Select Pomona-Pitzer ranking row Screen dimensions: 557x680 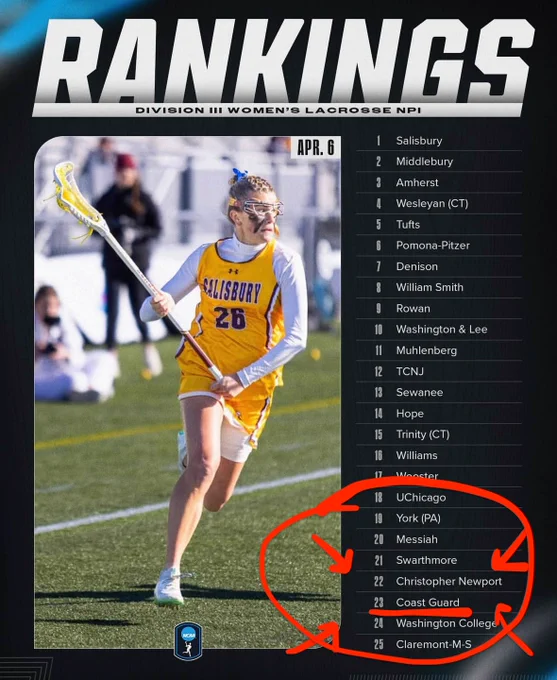(x=439, y=245)
